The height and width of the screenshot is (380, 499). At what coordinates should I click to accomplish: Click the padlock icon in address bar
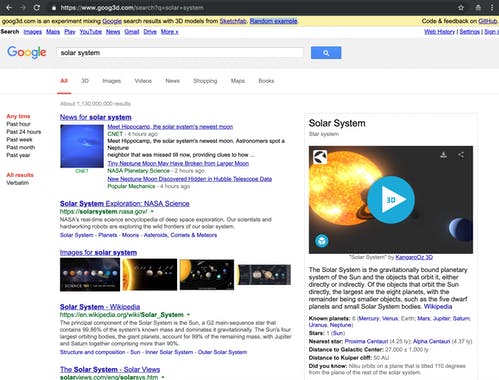(54, 8)
